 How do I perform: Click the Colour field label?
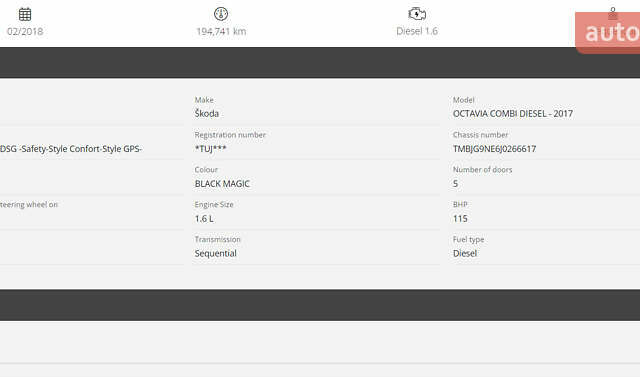(x=206, y=169)
